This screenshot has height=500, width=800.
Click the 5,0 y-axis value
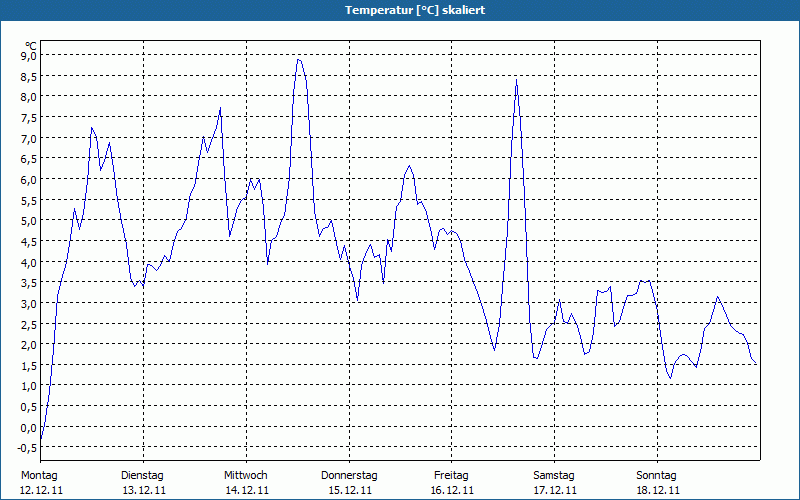(28, 220)
